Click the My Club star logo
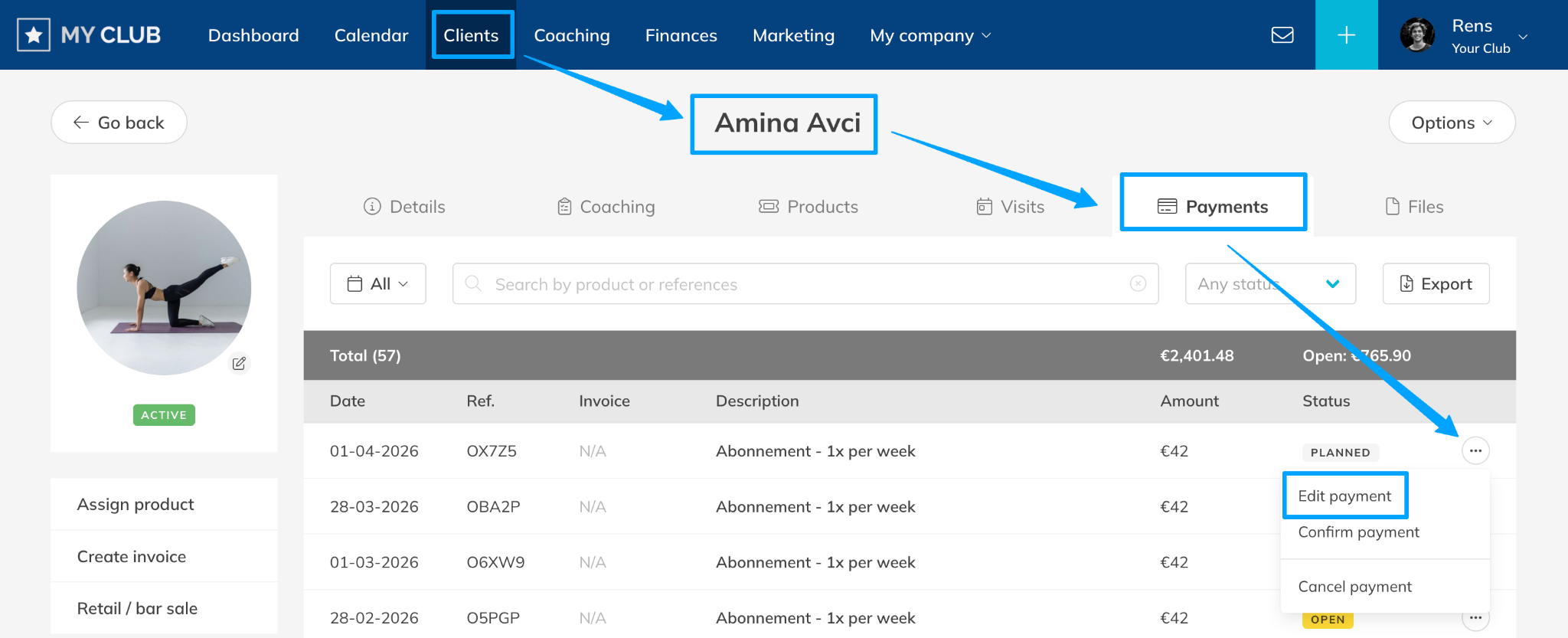 [x=34, y=35]
